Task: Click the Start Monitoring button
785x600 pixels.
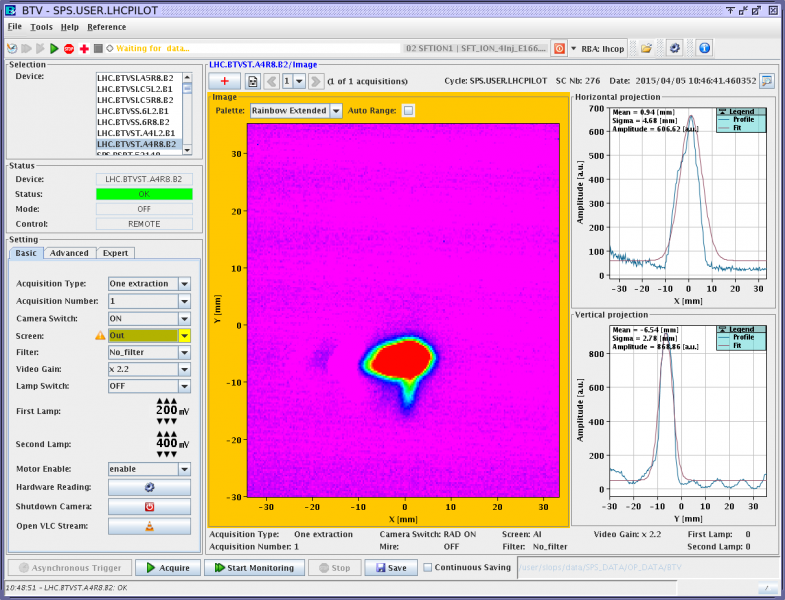Action: [x=255, y=568]
